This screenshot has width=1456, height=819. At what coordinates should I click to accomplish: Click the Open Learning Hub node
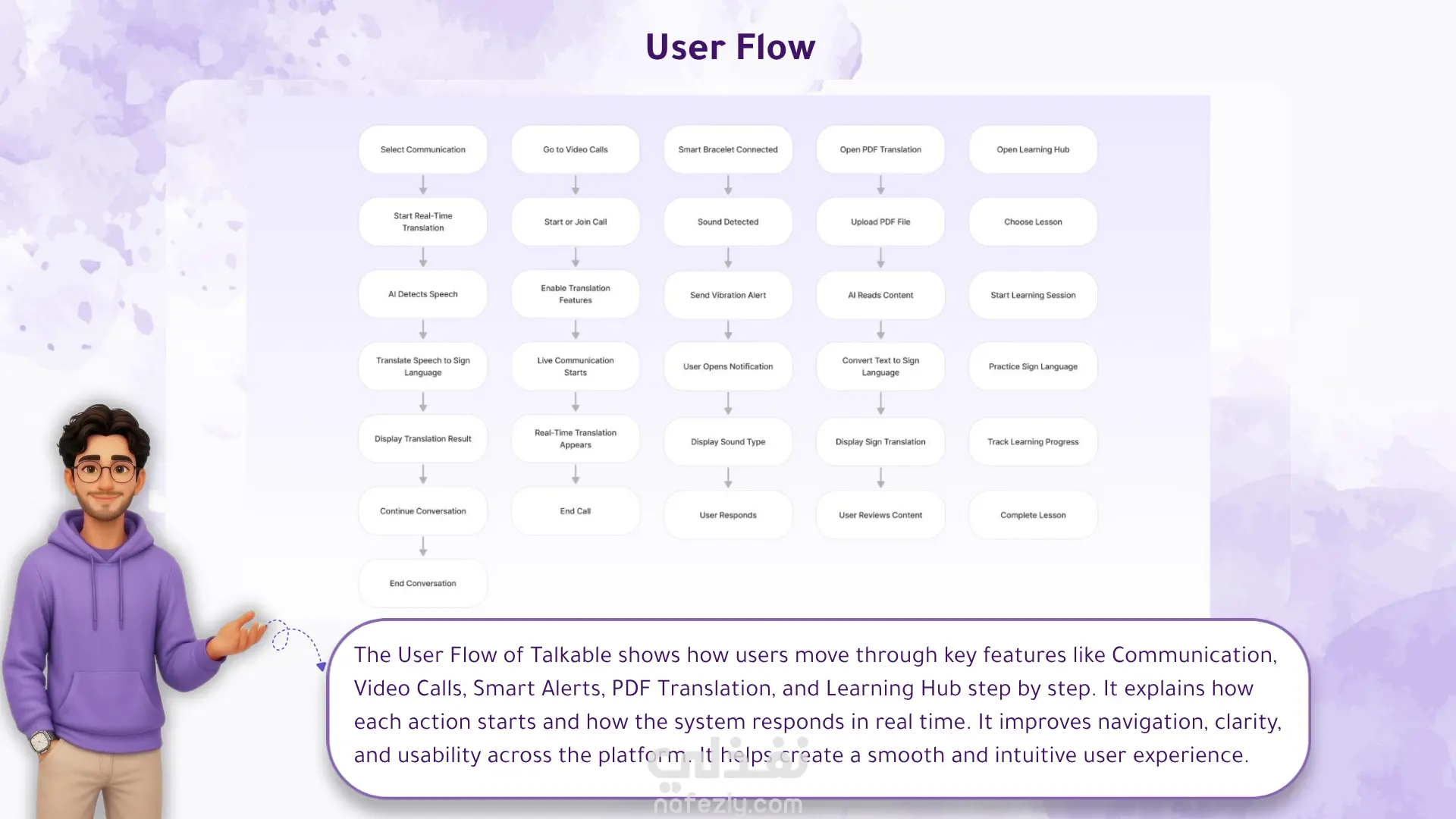(x=1033, y=149)
